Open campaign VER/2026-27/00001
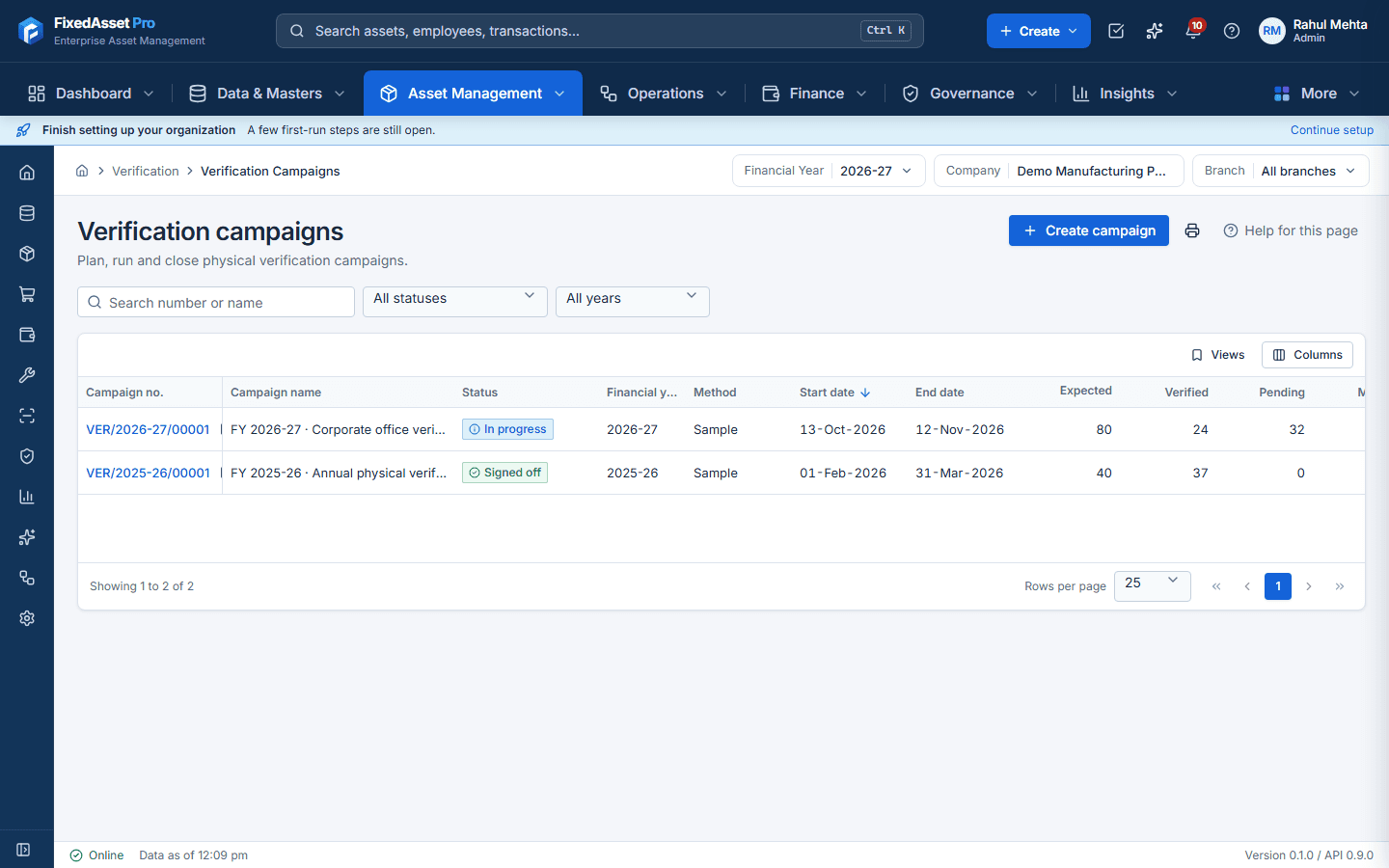 pyautogui.click(x=148, y=429)
